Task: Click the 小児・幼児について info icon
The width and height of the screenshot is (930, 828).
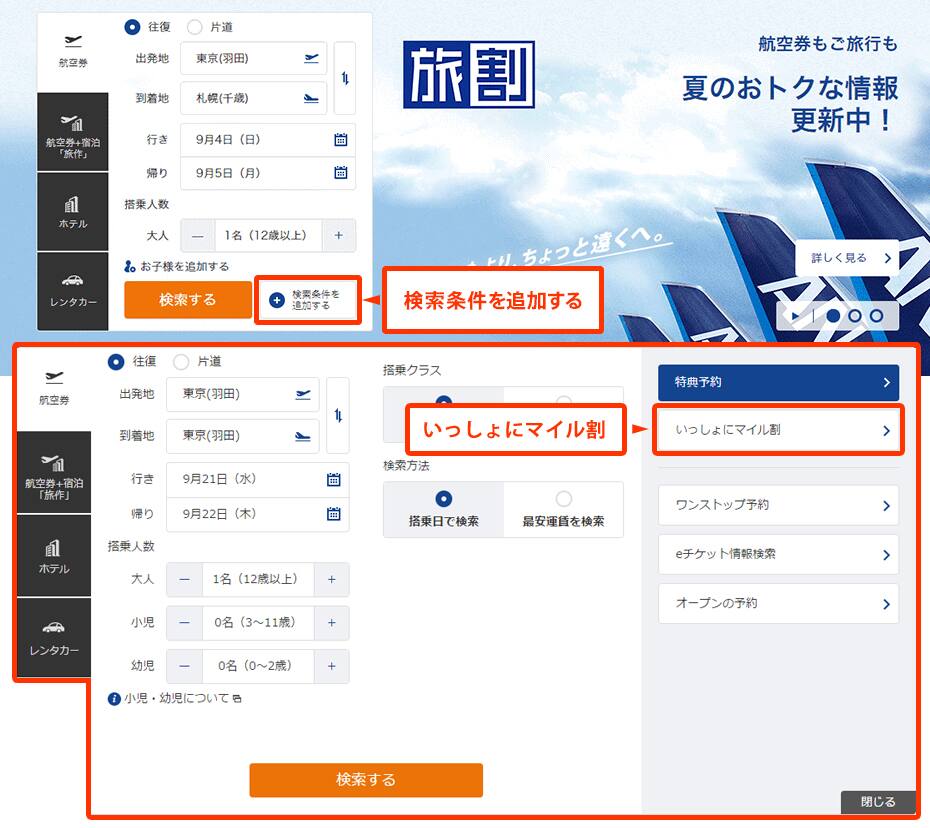Action: click(114, 698)
